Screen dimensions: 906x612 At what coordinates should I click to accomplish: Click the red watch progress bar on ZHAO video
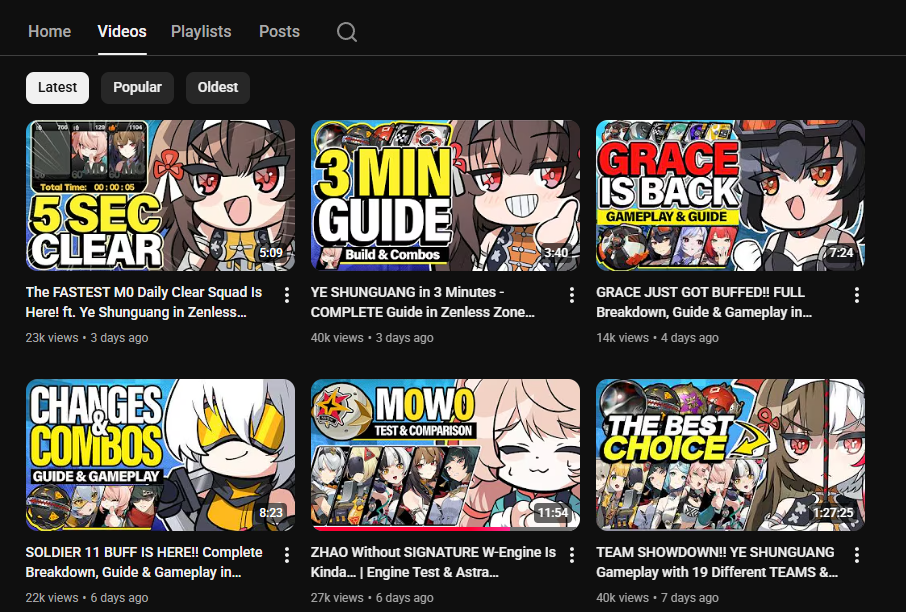click(x=411, y=528)
